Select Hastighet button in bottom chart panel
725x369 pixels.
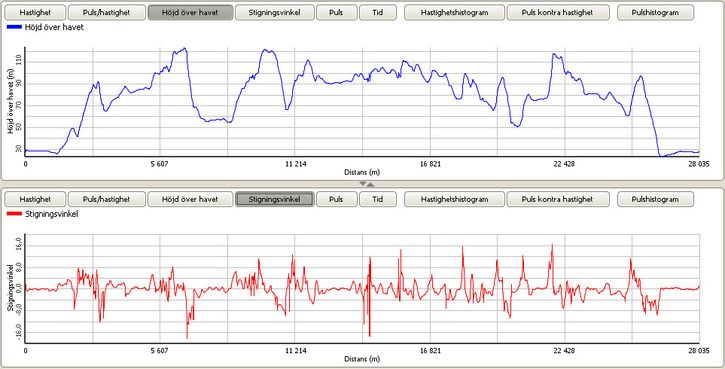(x=35, y=199)
